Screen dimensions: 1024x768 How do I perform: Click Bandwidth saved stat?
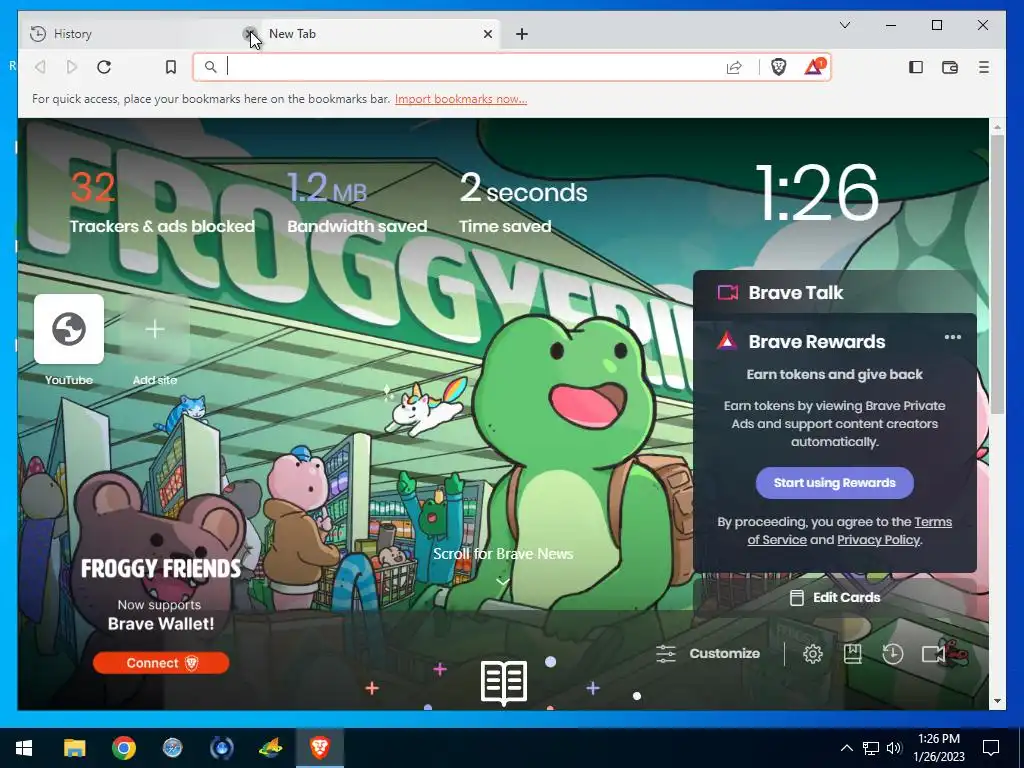[357, 202]
